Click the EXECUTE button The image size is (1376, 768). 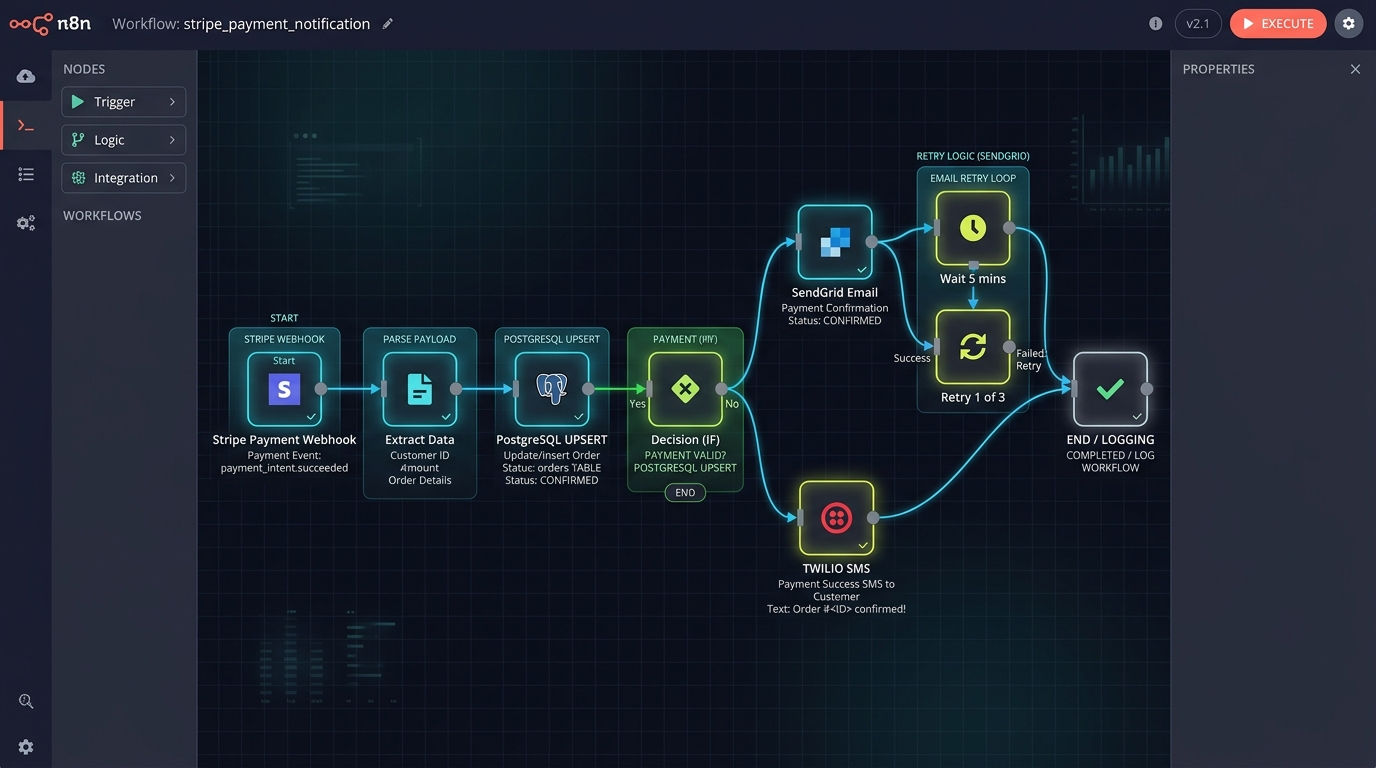coord(1278,24)
